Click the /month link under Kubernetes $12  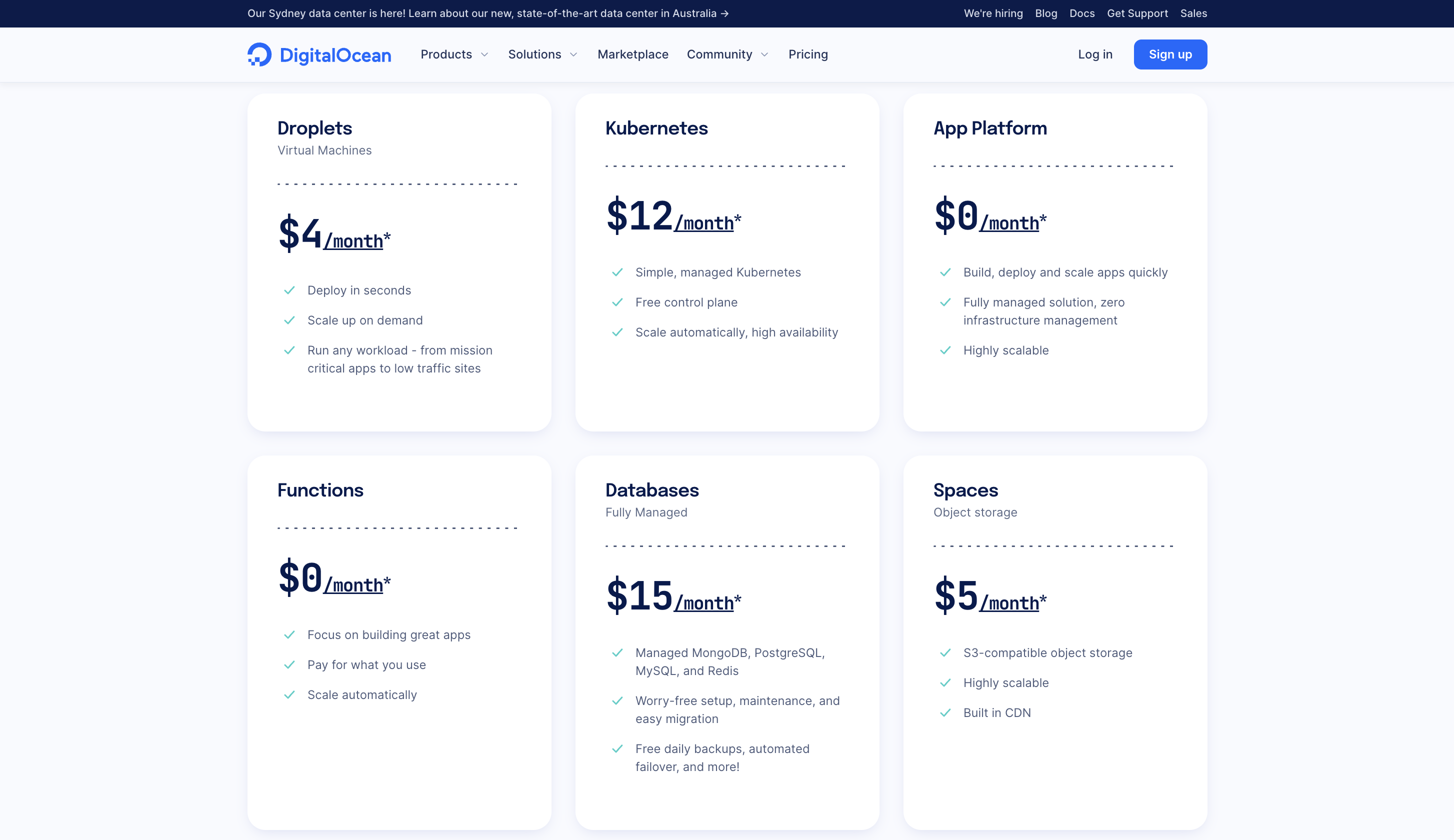703,223
